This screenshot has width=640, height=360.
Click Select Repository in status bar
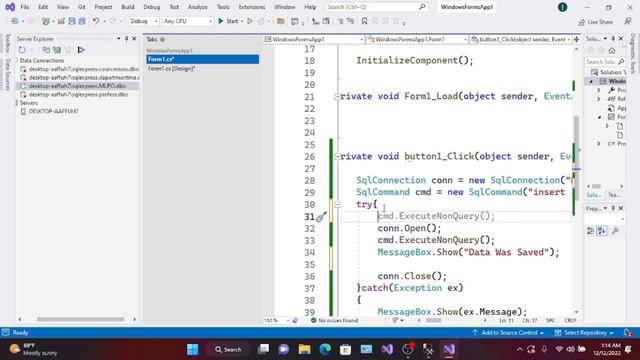click(x=584, y=333)
